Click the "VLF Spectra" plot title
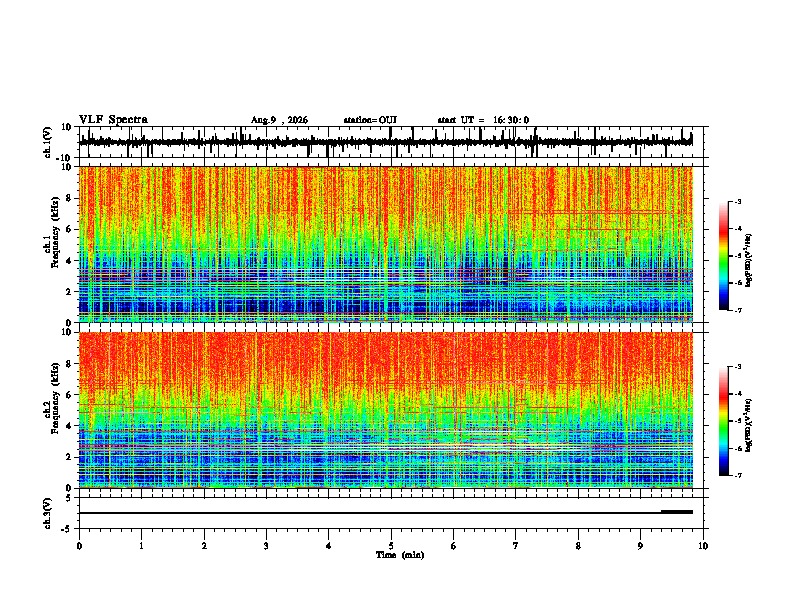Screen dimensions: 792x612 coord(113,119)
